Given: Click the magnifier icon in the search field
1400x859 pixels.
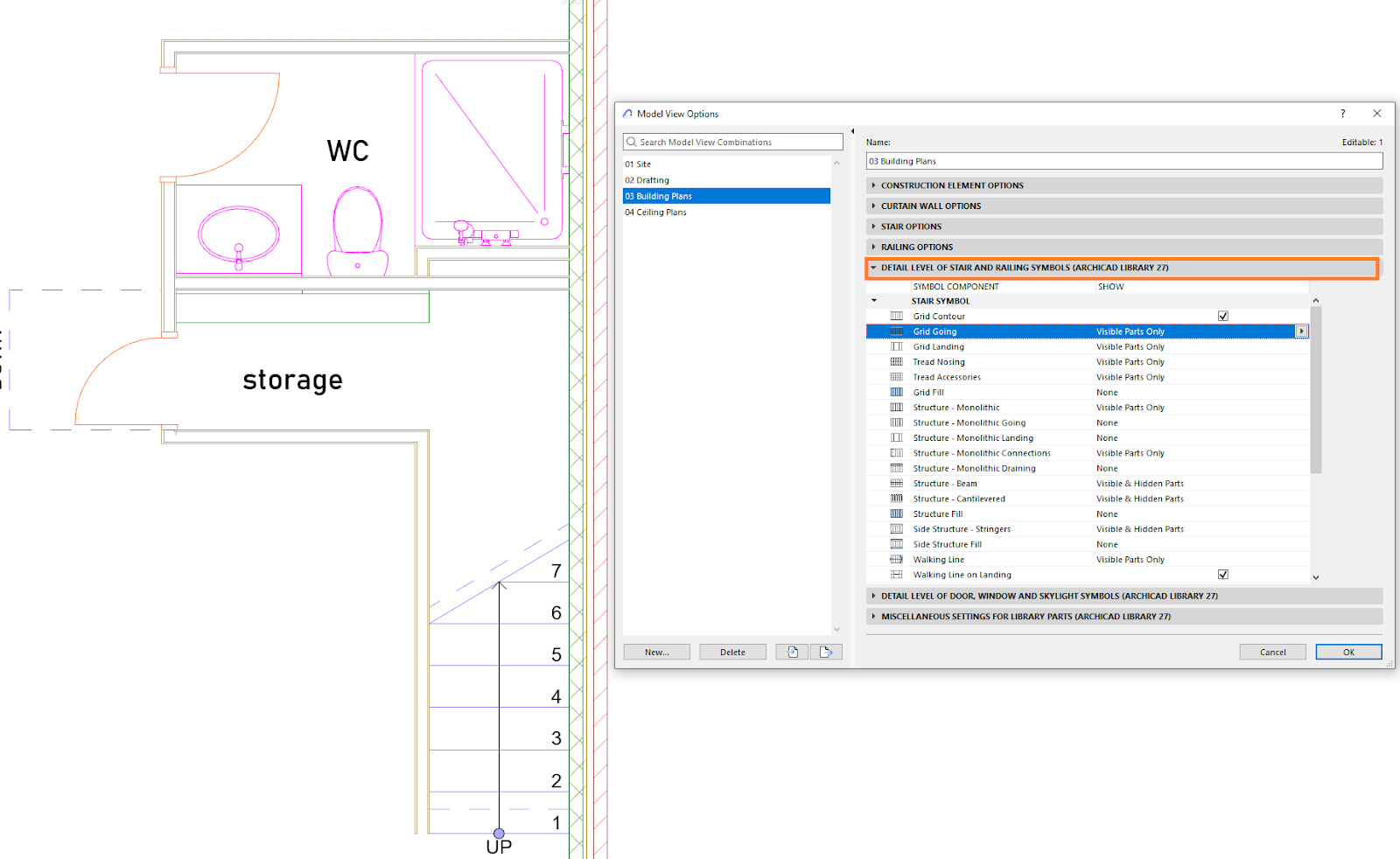Looking at the screenshot, I should pos(631,141).
